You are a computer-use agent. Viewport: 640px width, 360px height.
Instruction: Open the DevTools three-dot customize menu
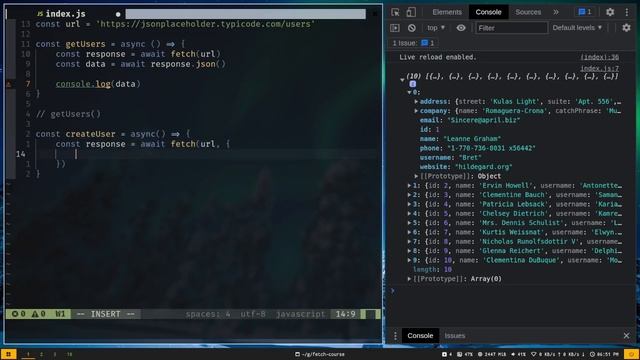627,12
